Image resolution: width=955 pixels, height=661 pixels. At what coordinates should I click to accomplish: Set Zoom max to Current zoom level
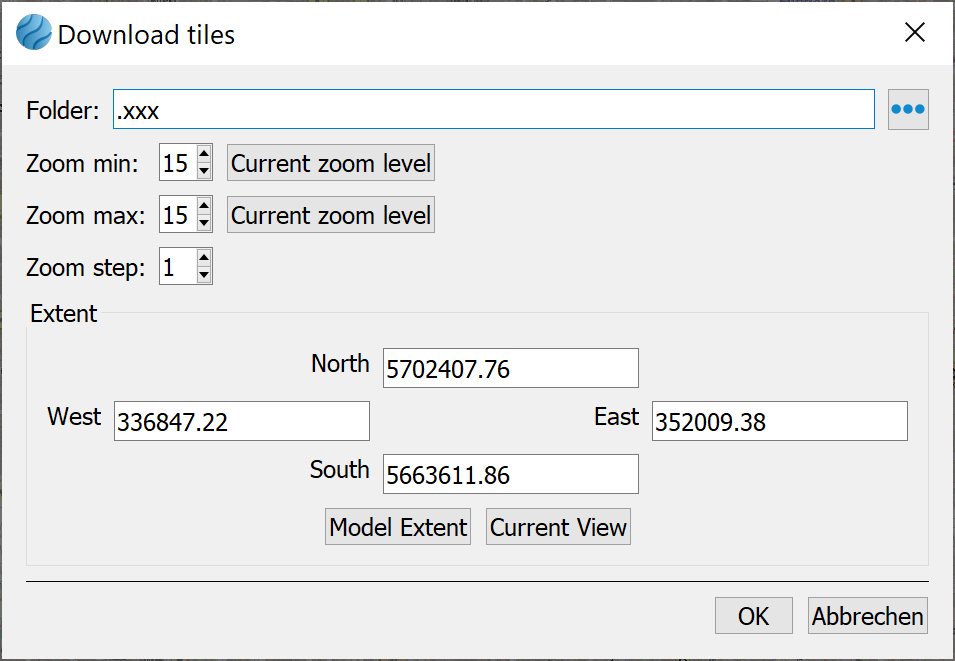pyautogui.click(x=331, y=215)
